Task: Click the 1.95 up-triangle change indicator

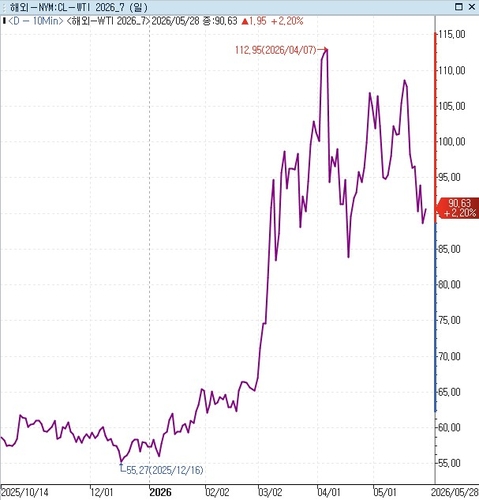Action: (x=254, y=21)
